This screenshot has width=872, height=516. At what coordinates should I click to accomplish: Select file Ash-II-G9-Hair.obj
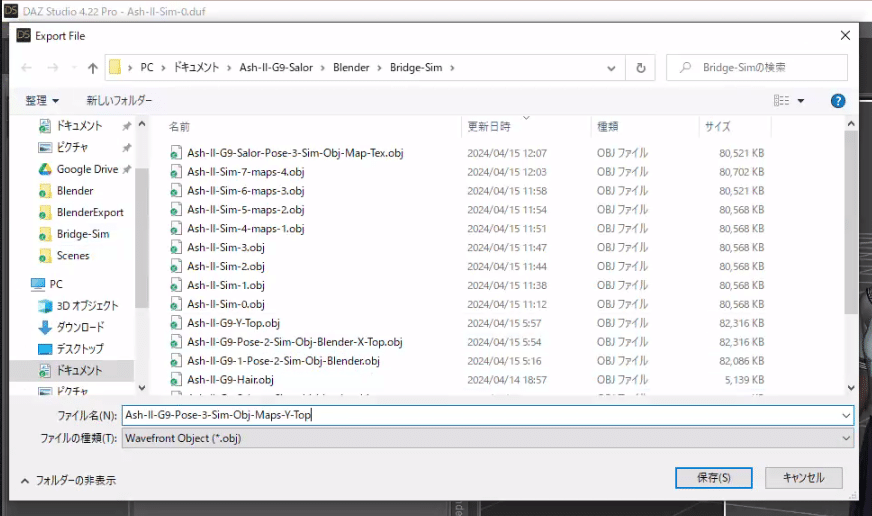pos(230,380)
